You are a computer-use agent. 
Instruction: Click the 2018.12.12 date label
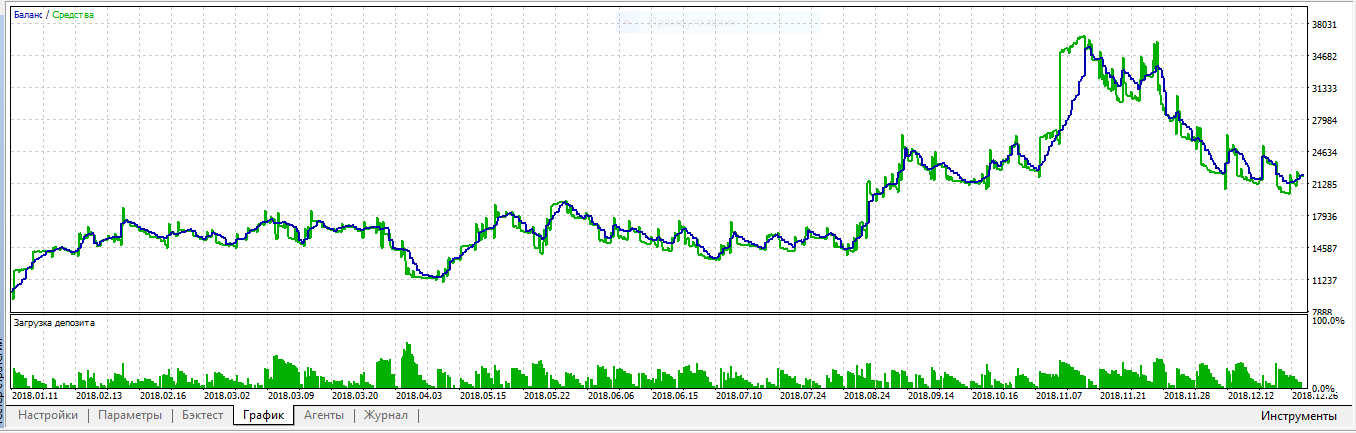click(1250, 396)
